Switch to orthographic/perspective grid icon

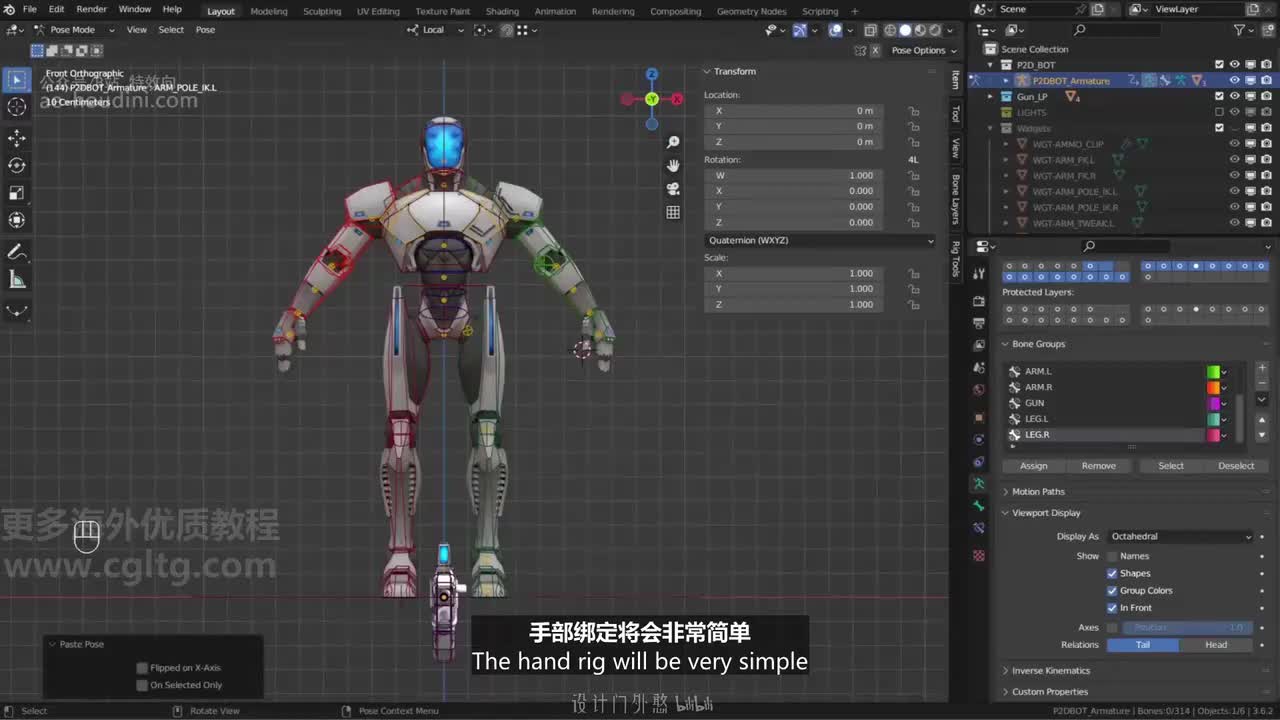pos(673,212)
